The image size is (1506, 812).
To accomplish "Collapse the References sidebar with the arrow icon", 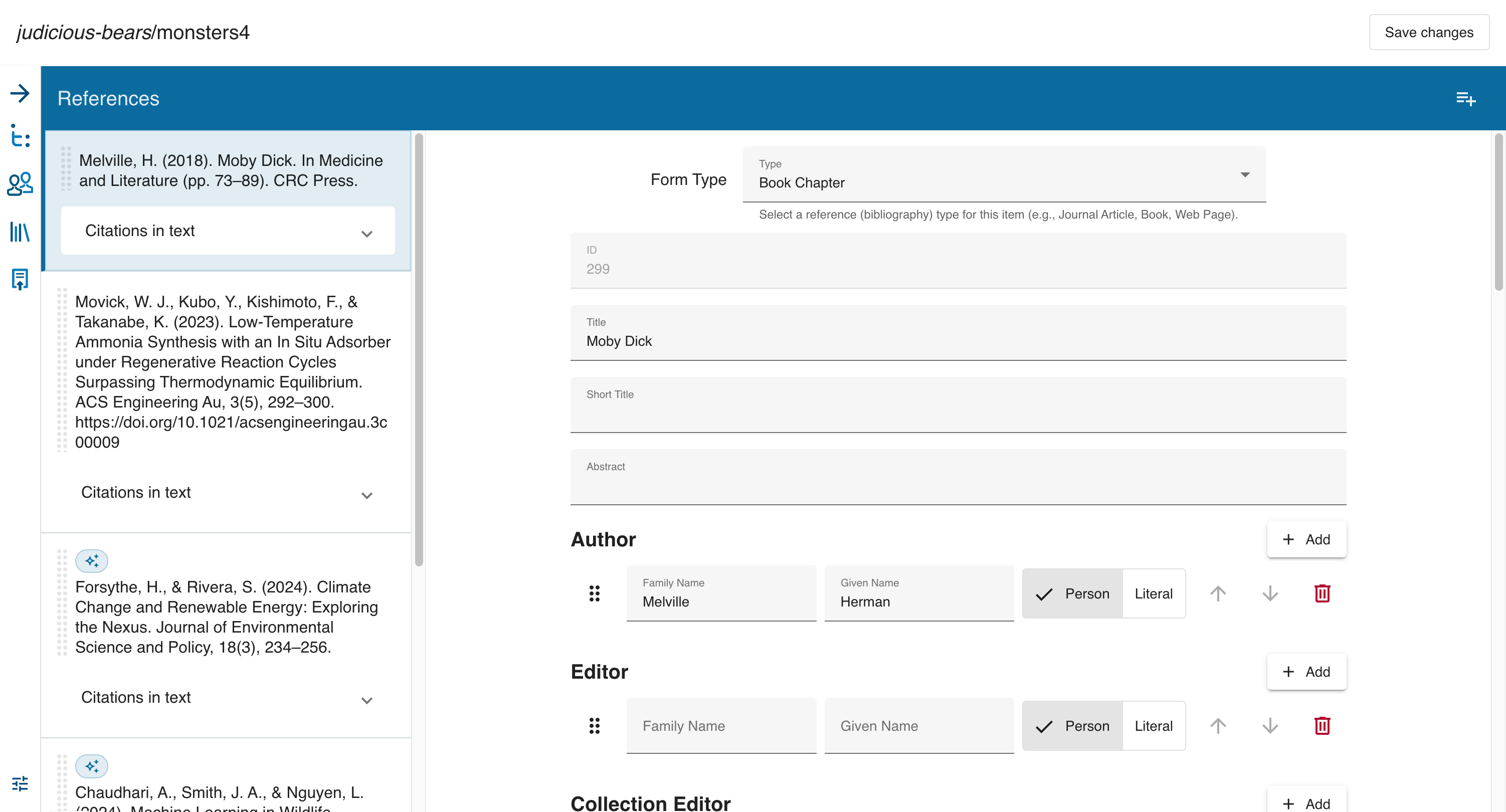I will (21, 94).
